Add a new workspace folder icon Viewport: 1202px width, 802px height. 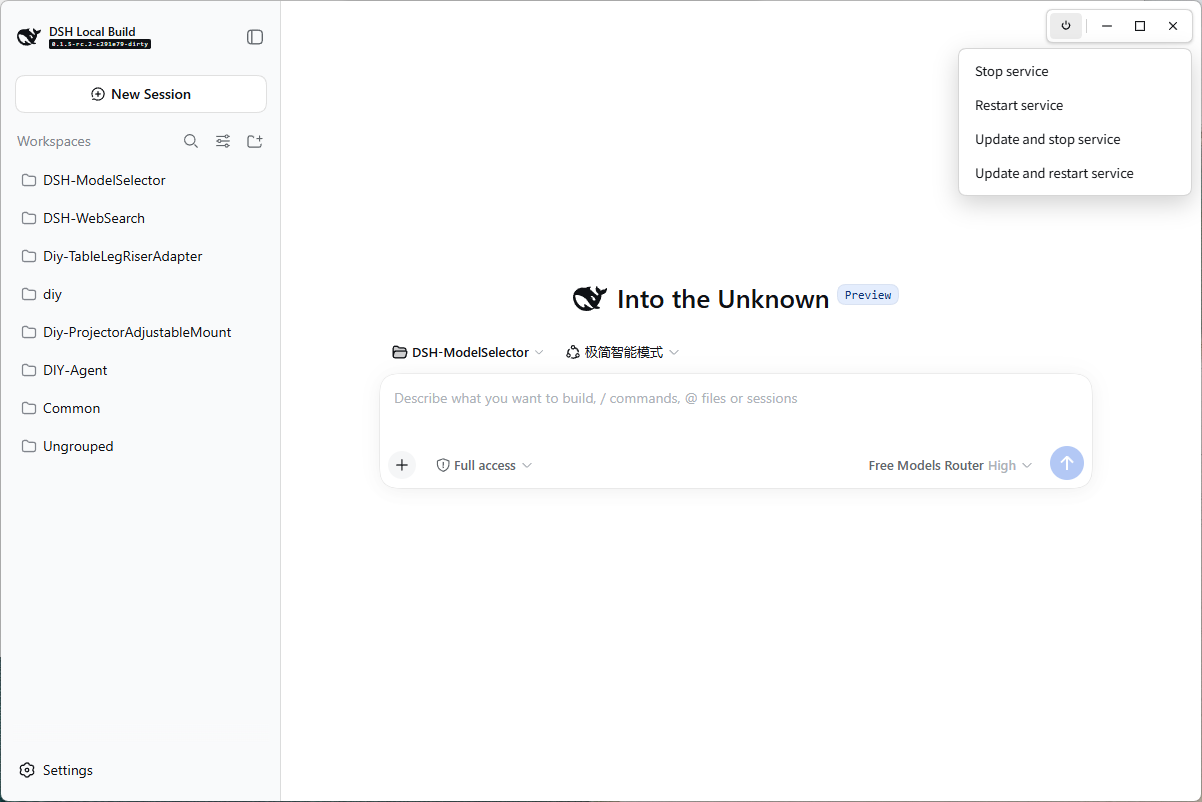pyautogui.click(x=255, y=141)
